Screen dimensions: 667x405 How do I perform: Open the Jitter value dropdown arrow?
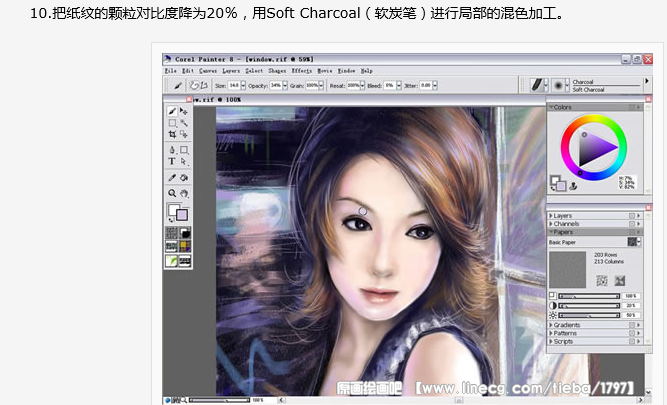pos(435,86)
